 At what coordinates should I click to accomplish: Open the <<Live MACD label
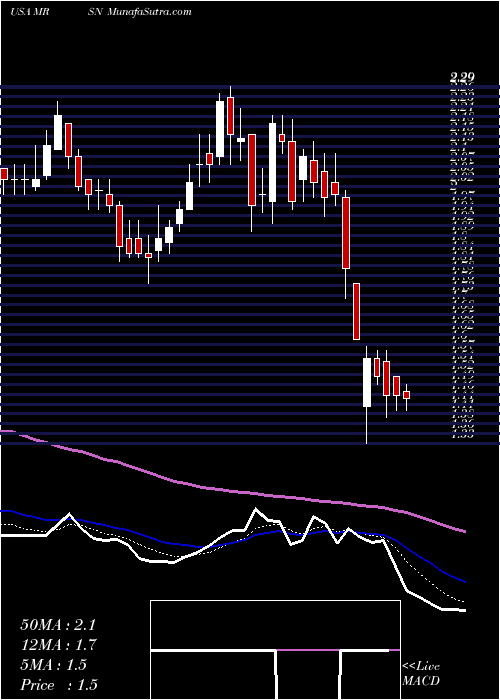[421, 674]
